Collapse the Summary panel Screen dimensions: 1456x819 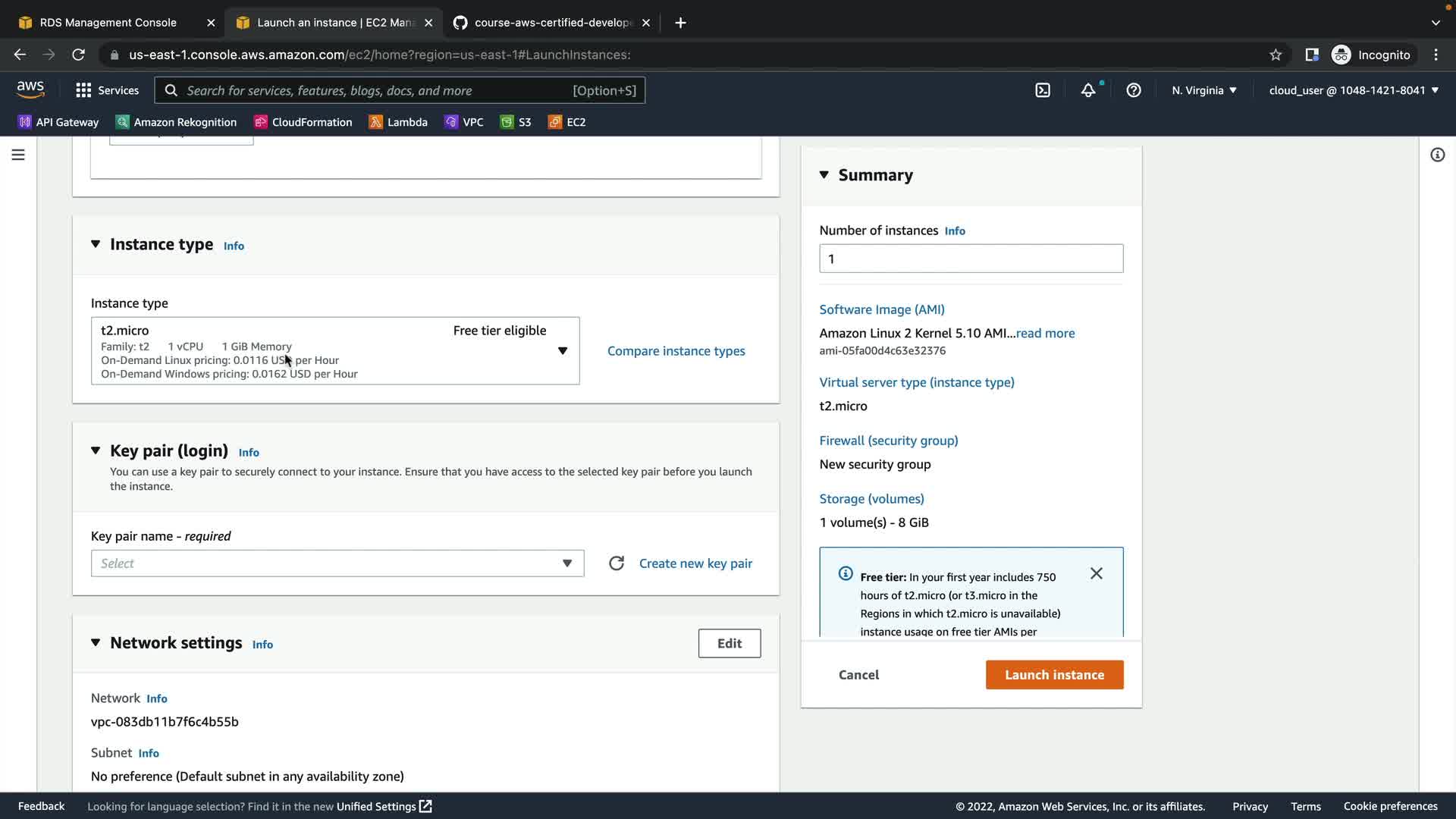tap(824, 175)
